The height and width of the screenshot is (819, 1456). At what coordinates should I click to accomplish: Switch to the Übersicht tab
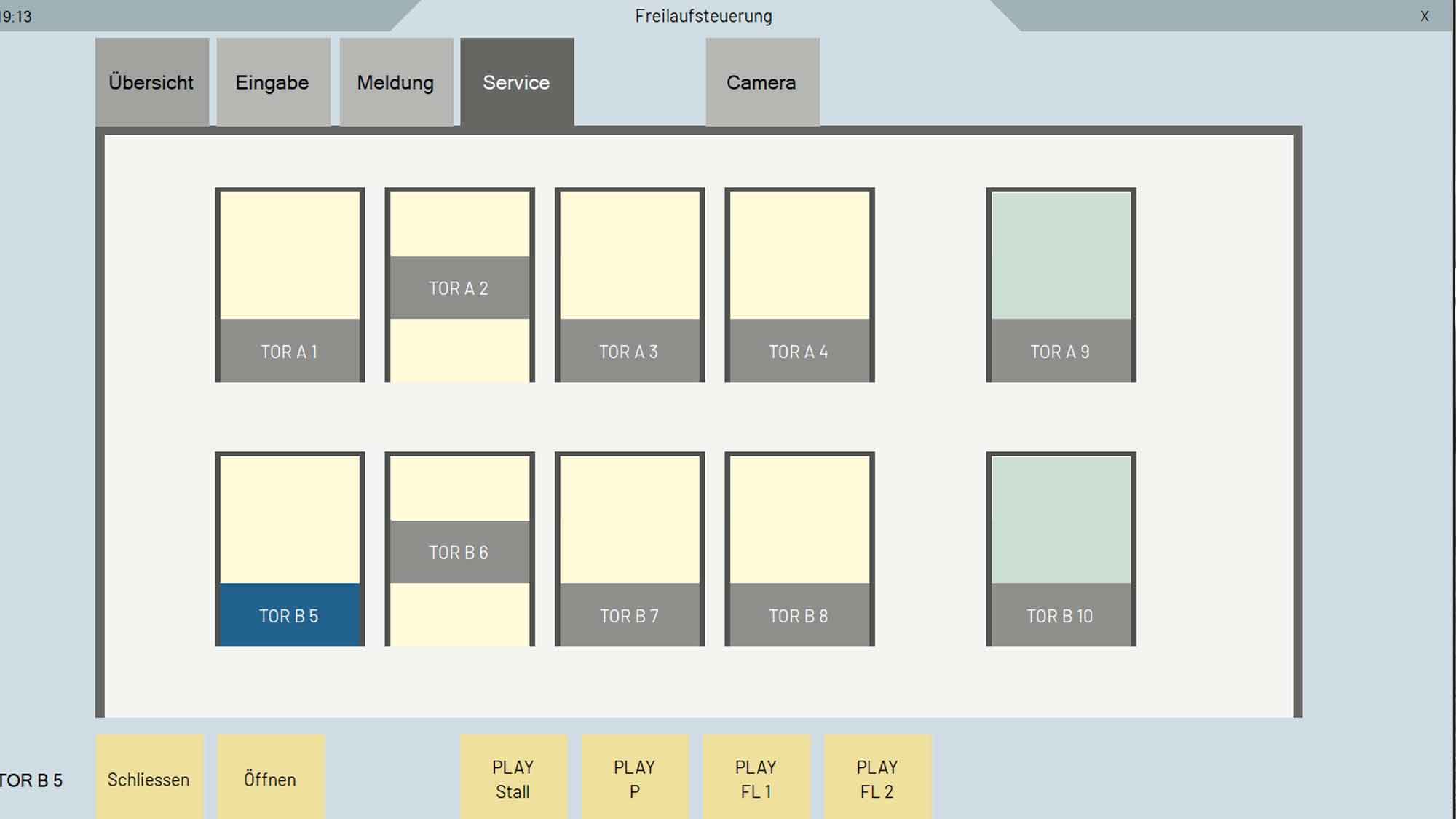[151, 82]
